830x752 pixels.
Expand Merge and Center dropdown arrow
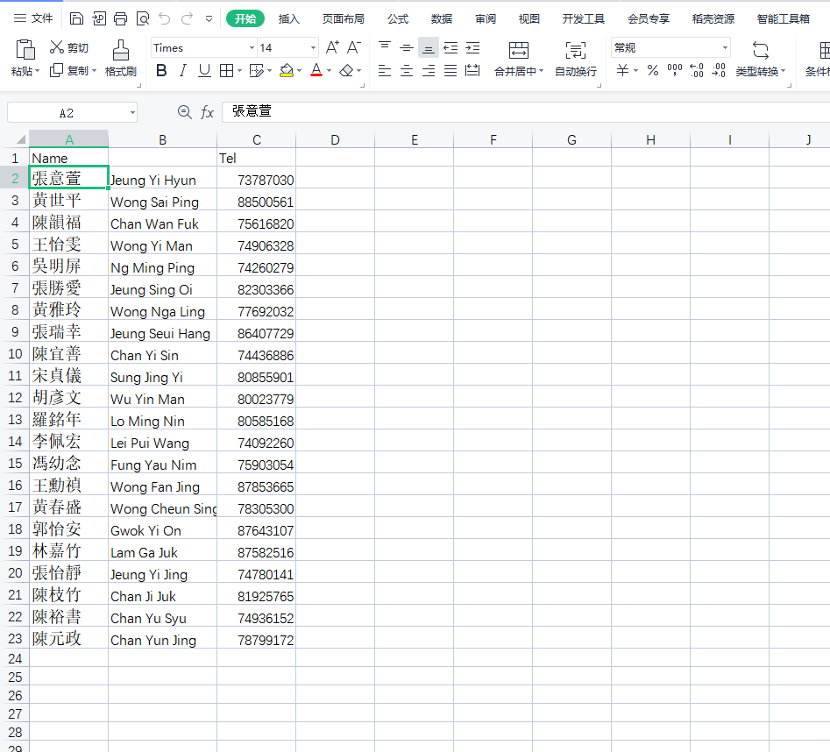pos(541,71)
